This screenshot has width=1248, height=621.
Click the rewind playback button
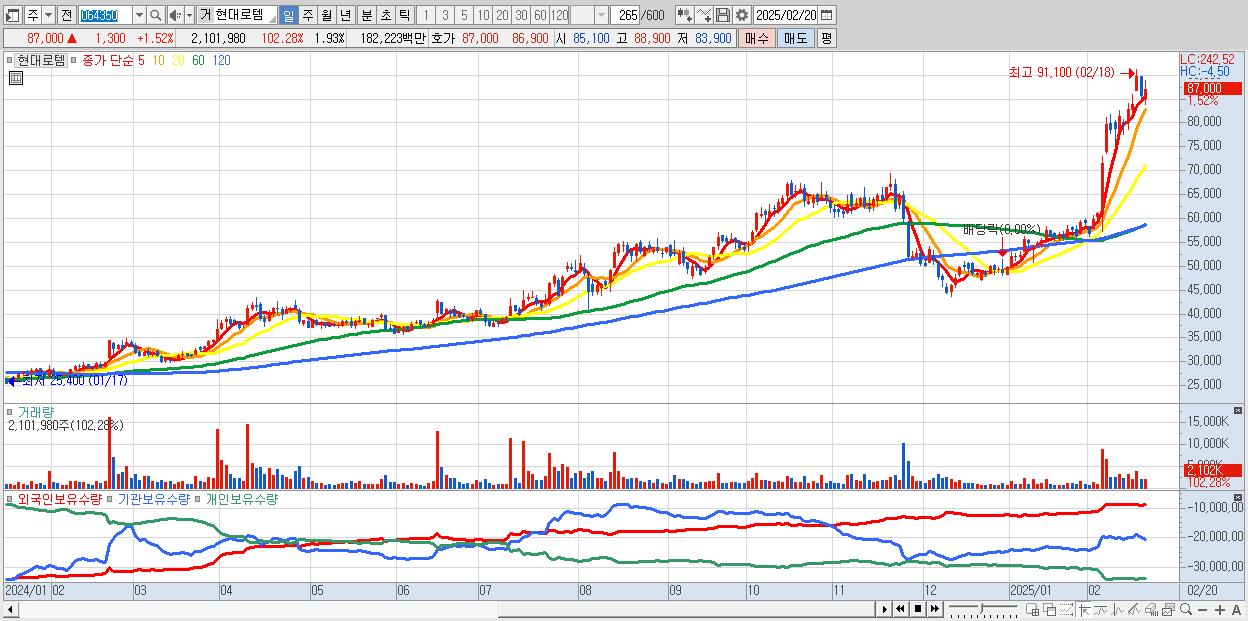(900, 609)
